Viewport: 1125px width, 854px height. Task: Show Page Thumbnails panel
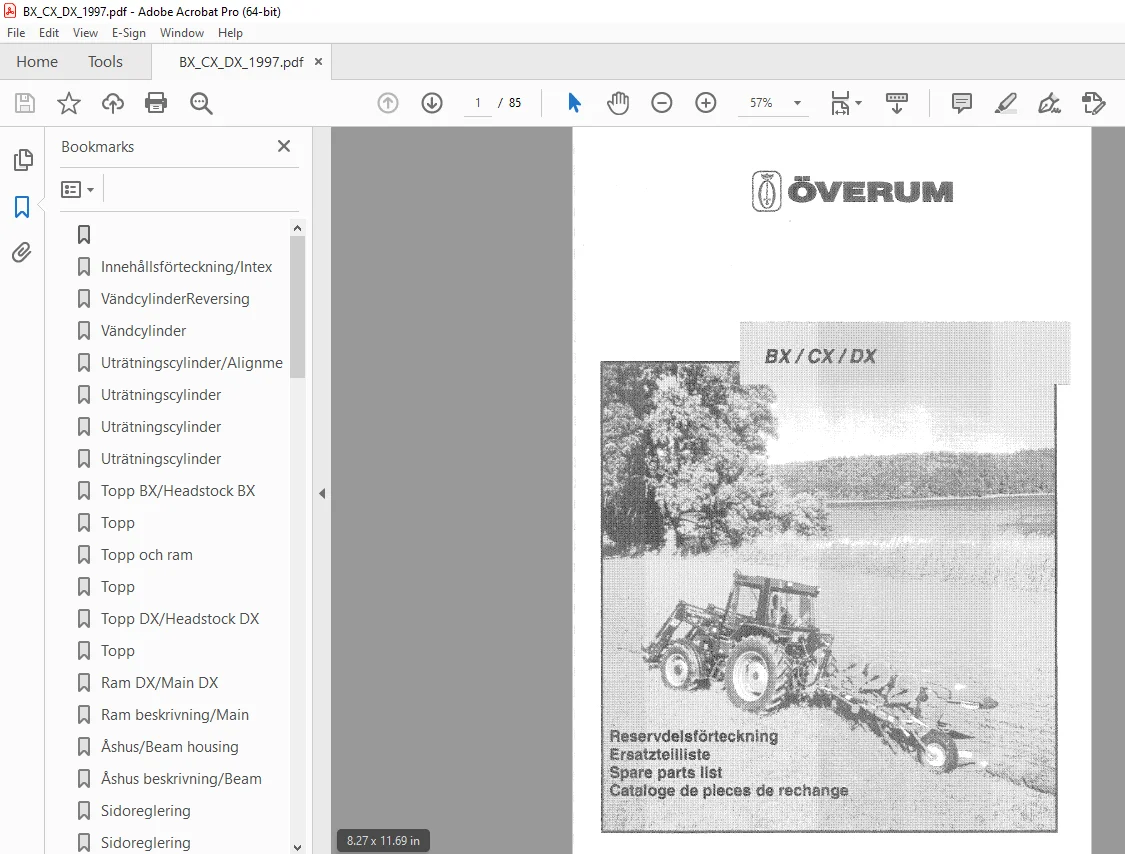point(23,160)
